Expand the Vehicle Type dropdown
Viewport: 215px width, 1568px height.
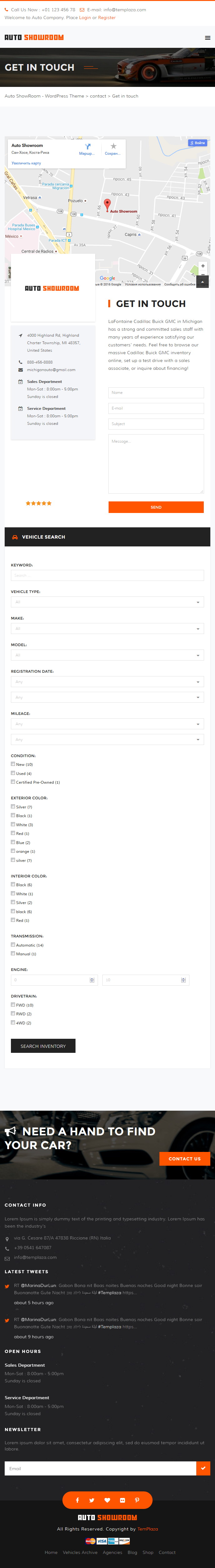(x=107, y=602)
